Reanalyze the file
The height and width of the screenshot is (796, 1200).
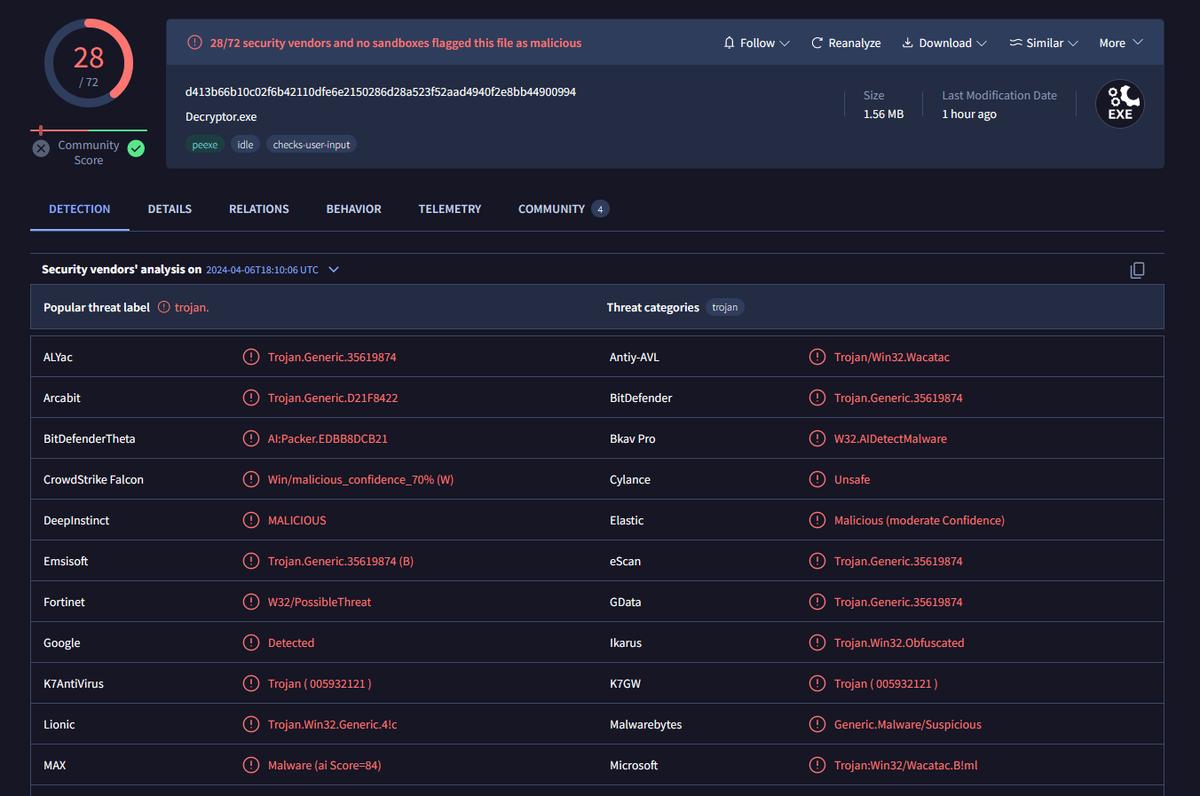pos(846,43)
